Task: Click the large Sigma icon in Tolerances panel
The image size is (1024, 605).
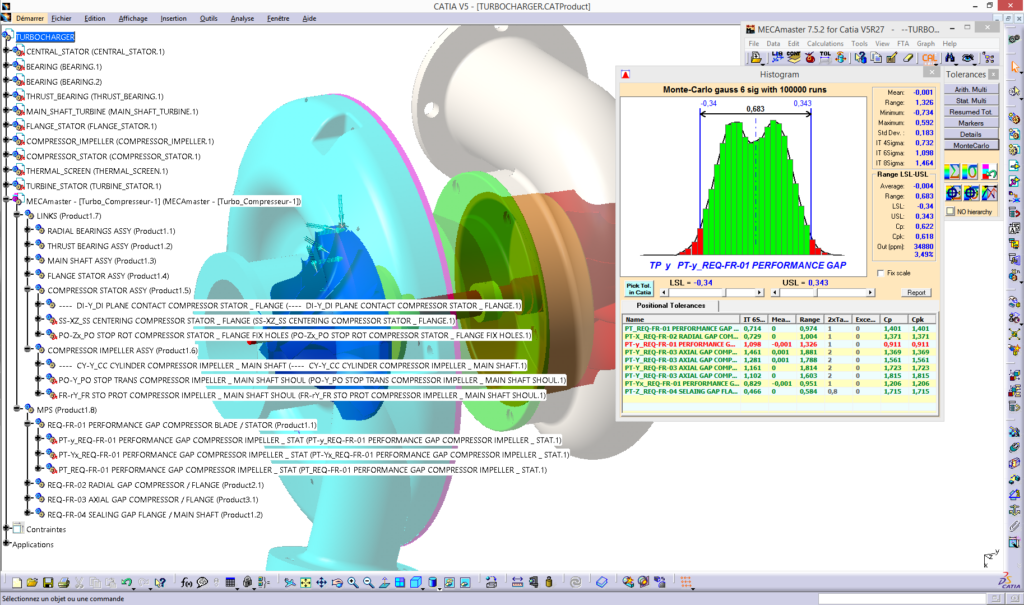Action: (953, 172)
